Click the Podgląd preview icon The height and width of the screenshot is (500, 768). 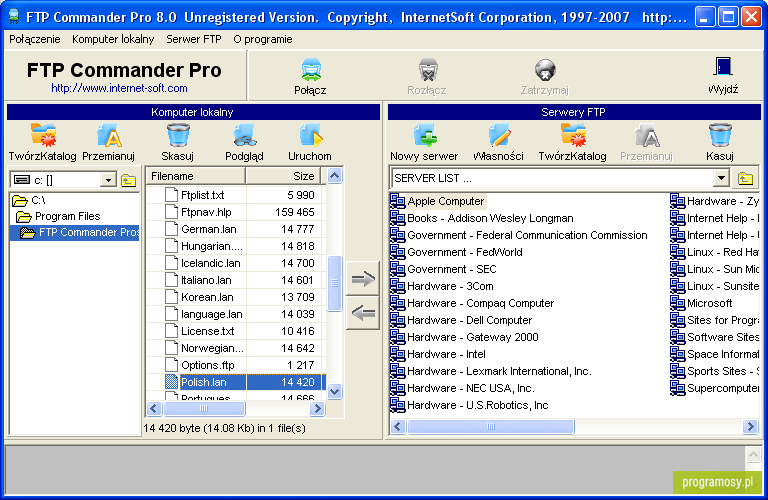(x=244, y=135)
